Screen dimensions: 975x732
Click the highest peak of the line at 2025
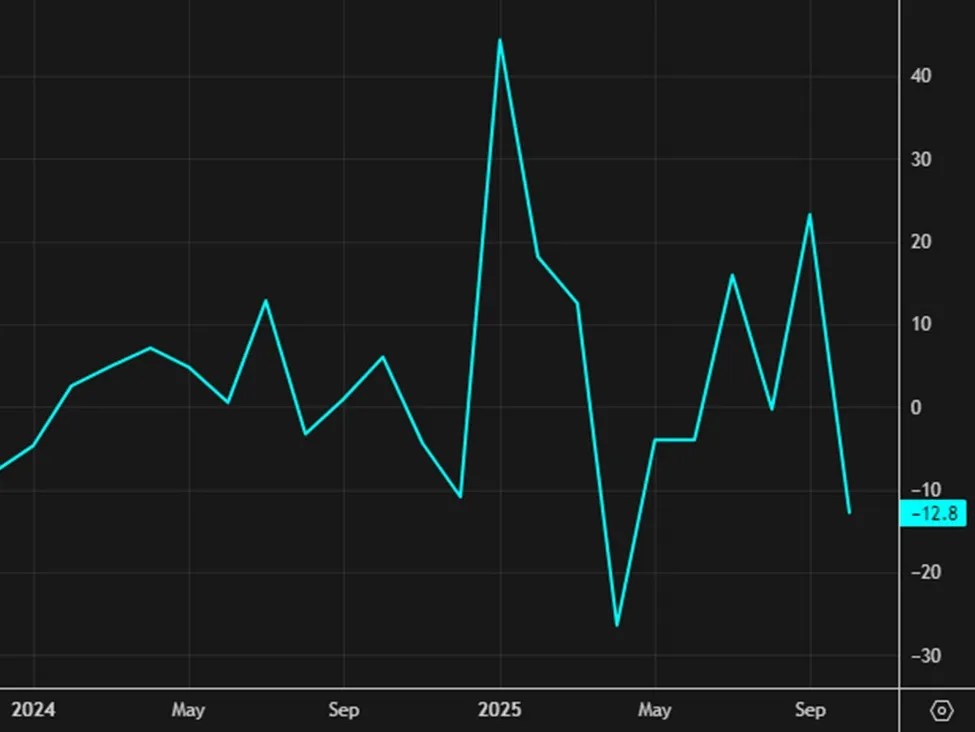(x=499, y=40)
